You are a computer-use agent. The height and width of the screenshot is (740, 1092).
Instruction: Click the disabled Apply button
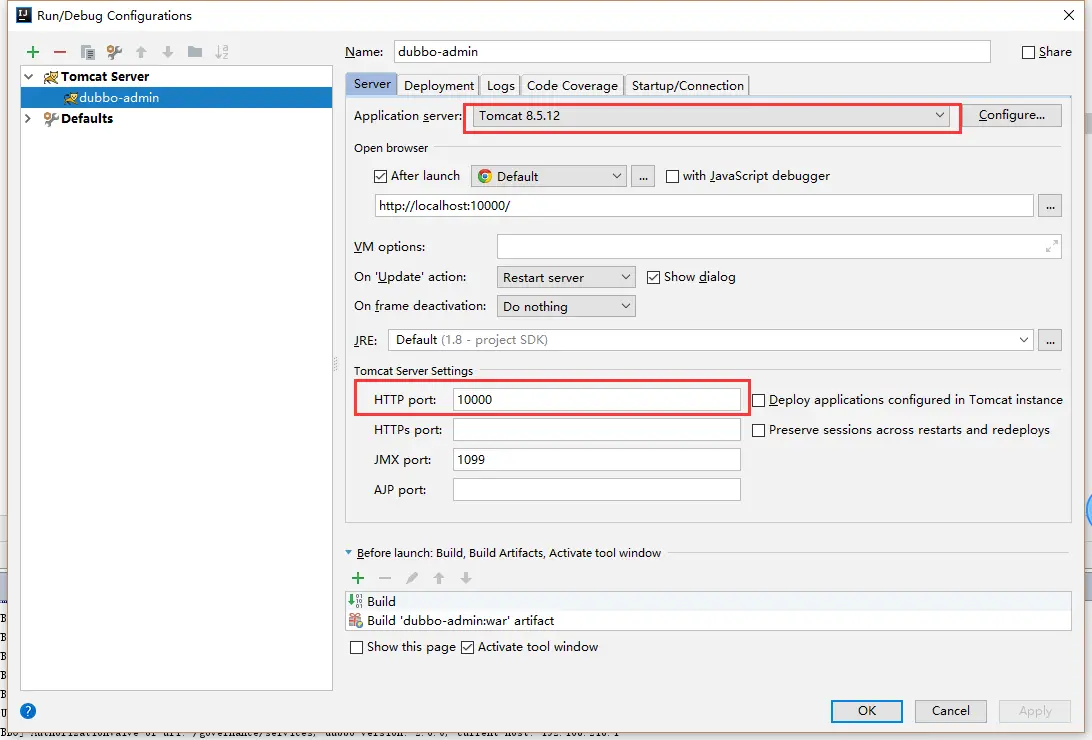pos(1035,711)
